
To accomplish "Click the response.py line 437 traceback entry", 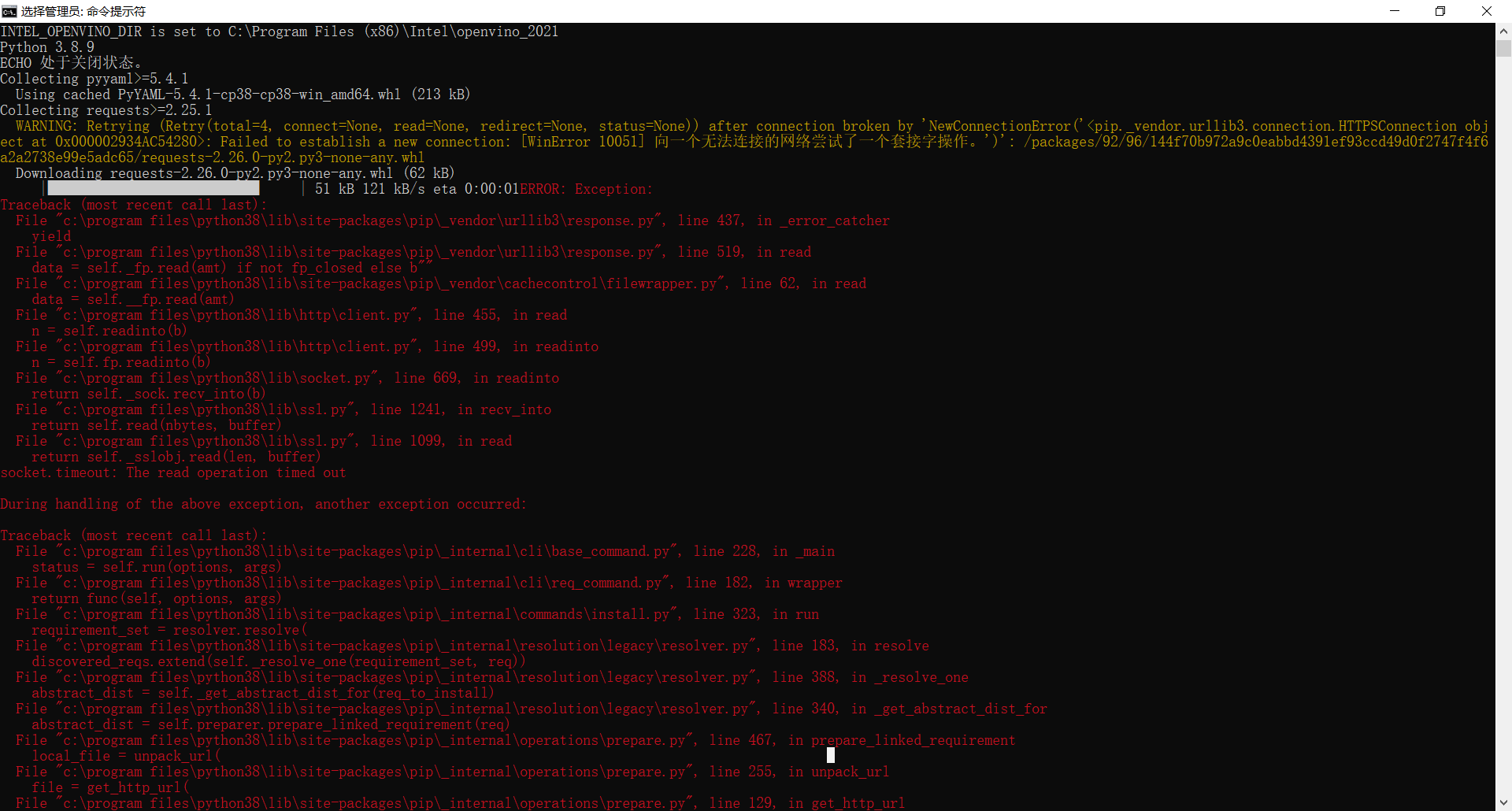I will (453, 220).
